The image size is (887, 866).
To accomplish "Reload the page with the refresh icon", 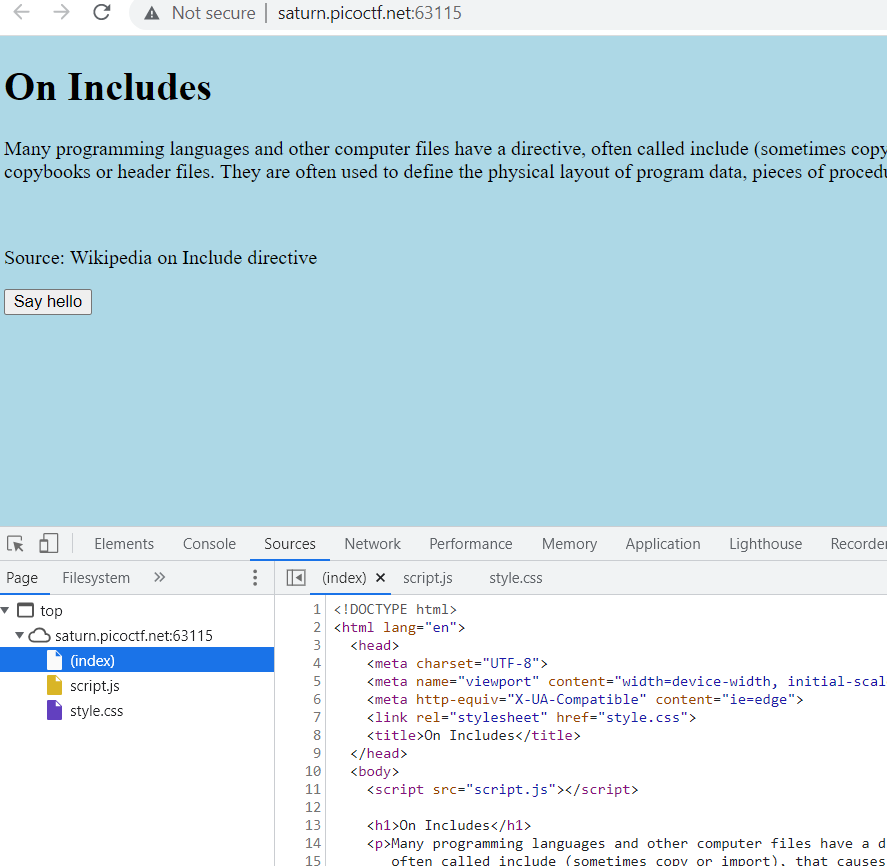I will (x=101, y=12).
